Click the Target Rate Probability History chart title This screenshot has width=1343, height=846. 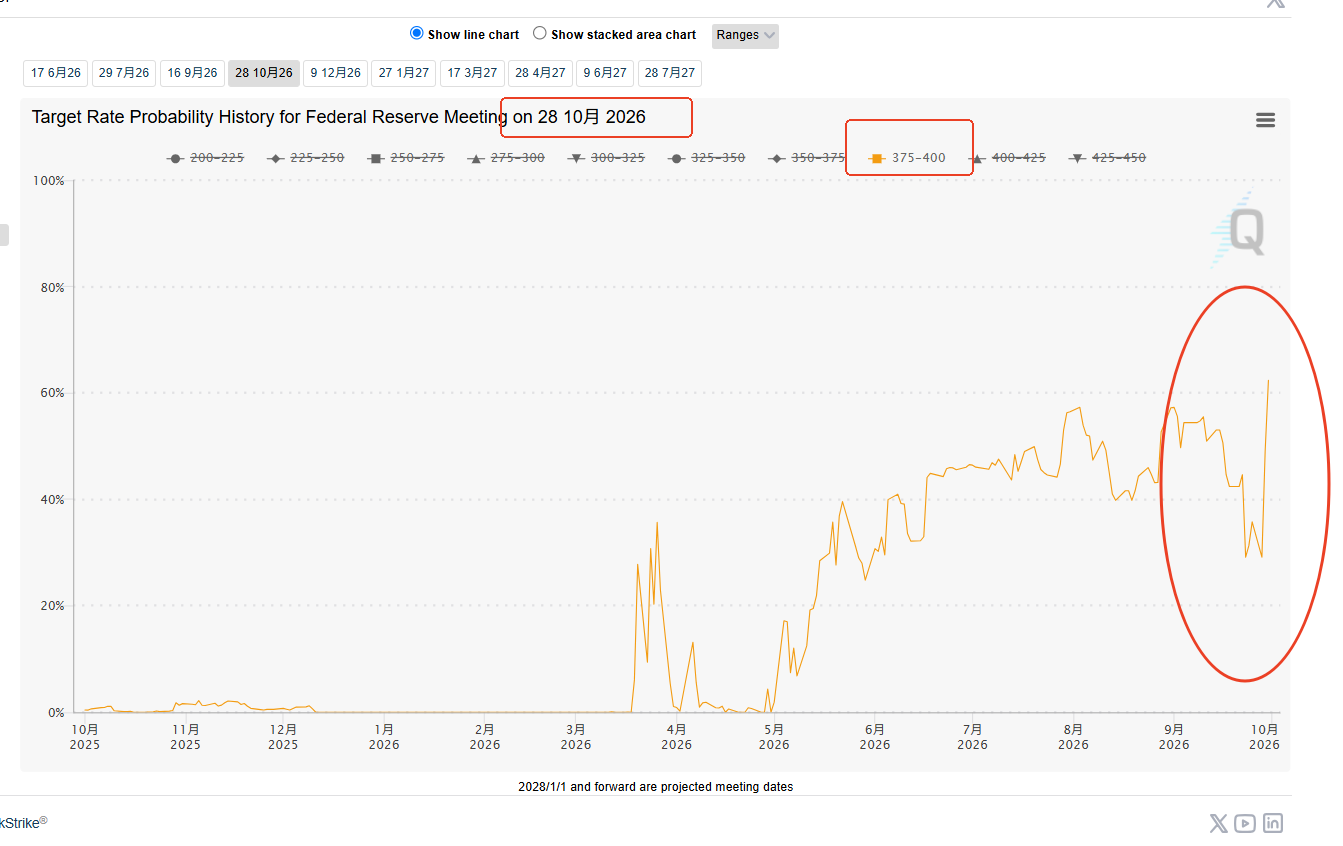[339, 117]
